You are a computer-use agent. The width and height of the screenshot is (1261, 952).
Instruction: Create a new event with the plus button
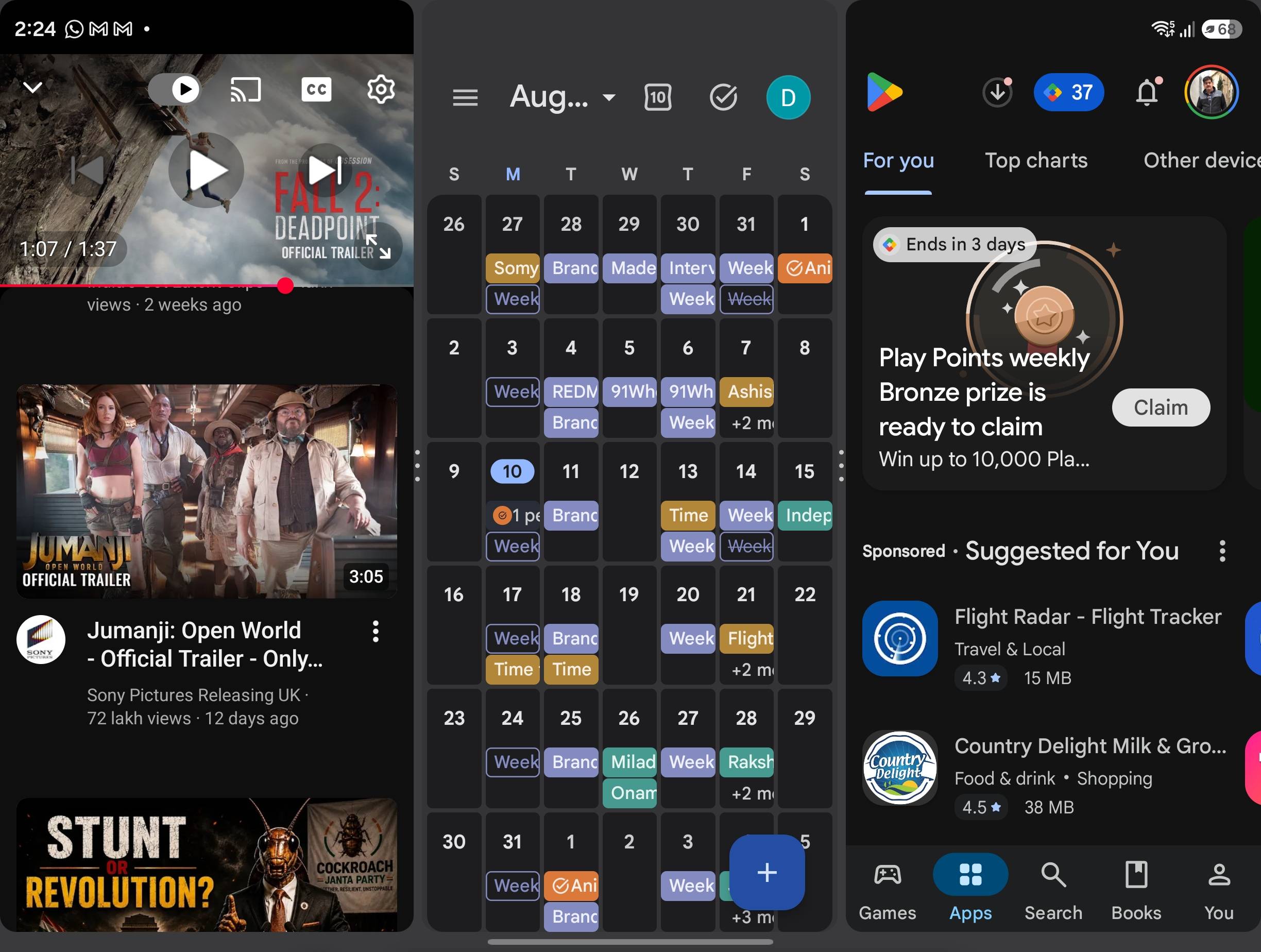(x=768, y=872)
